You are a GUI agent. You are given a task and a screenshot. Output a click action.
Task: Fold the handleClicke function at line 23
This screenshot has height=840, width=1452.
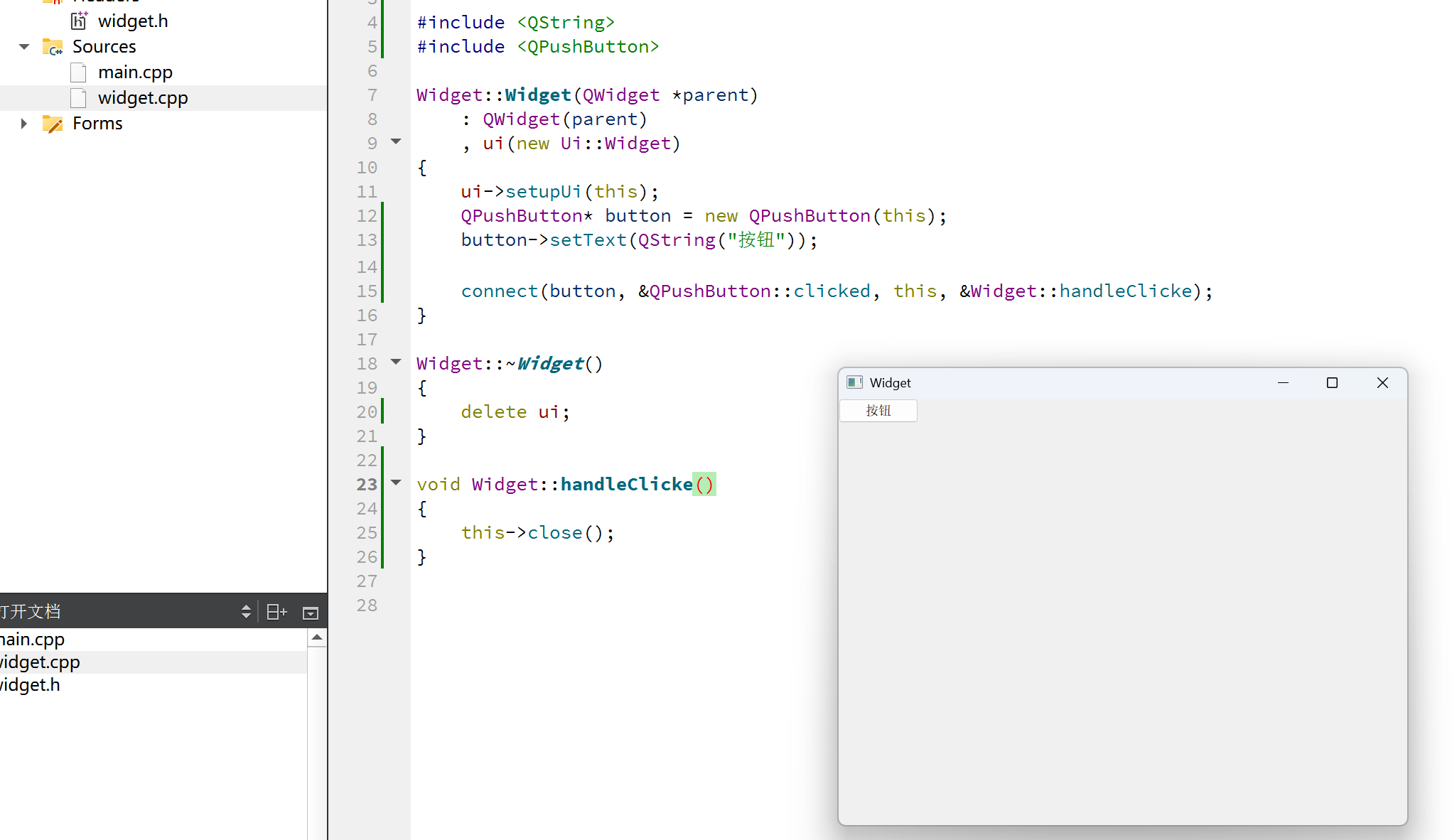coord(397,483)
